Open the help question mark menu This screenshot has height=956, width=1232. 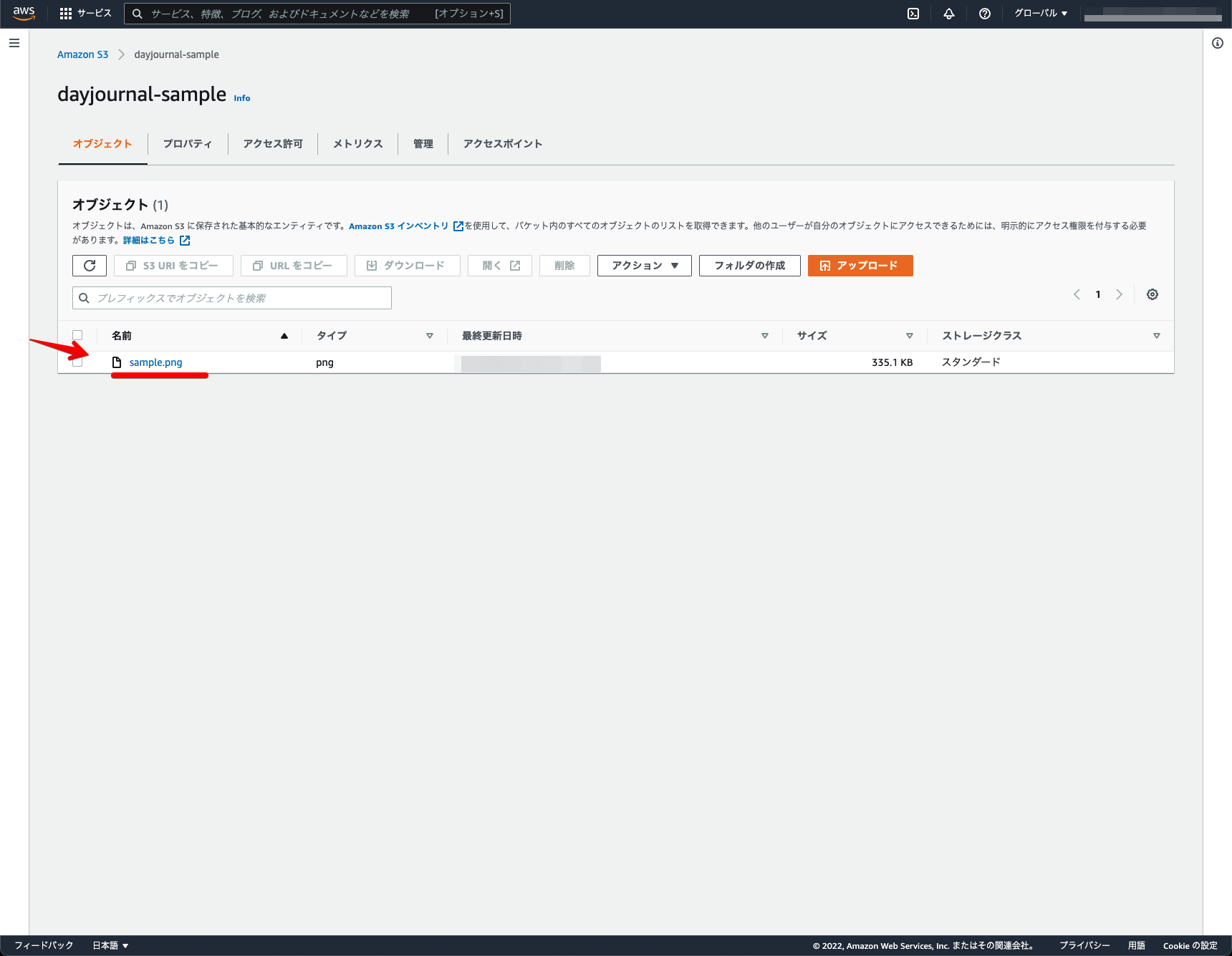pyautogui.click(x=985, y=14)
